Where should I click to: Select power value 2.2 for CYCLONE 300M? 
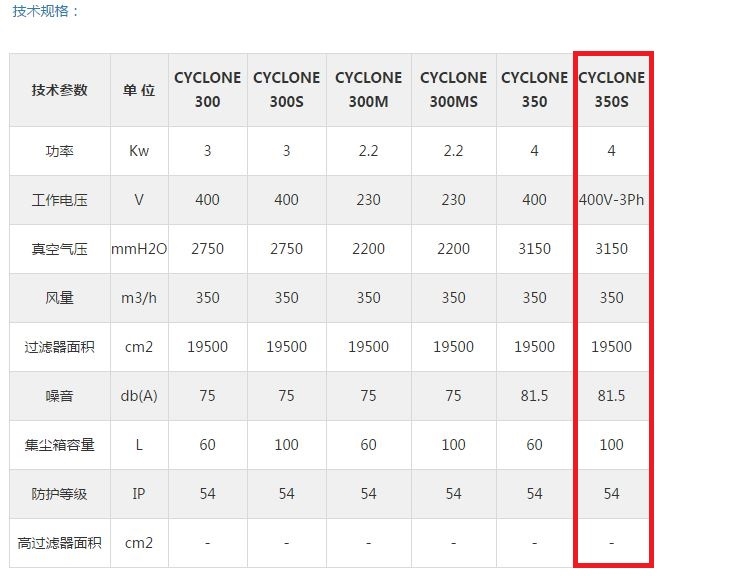tap(369, 151)
